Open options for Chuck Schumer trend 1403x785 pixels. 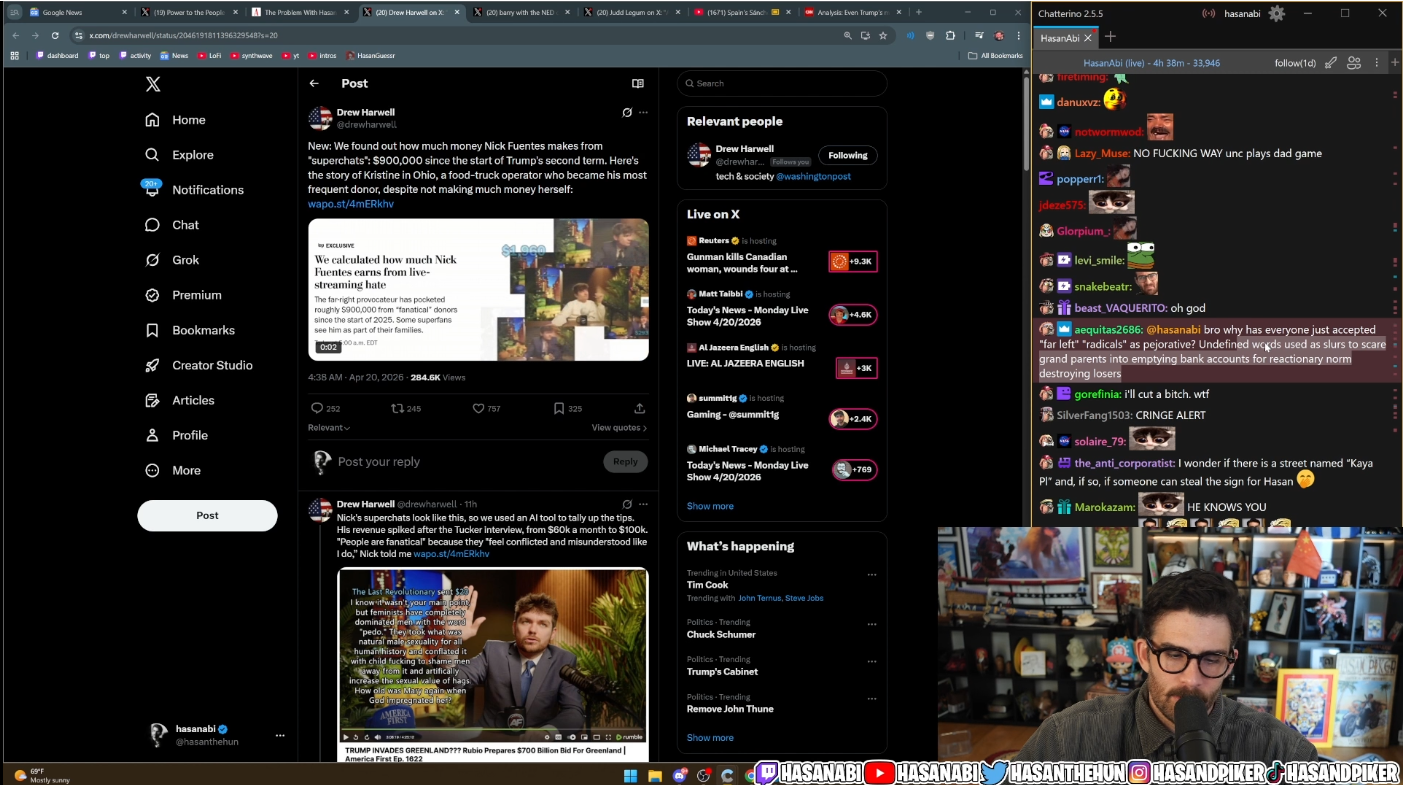[872, 623]
